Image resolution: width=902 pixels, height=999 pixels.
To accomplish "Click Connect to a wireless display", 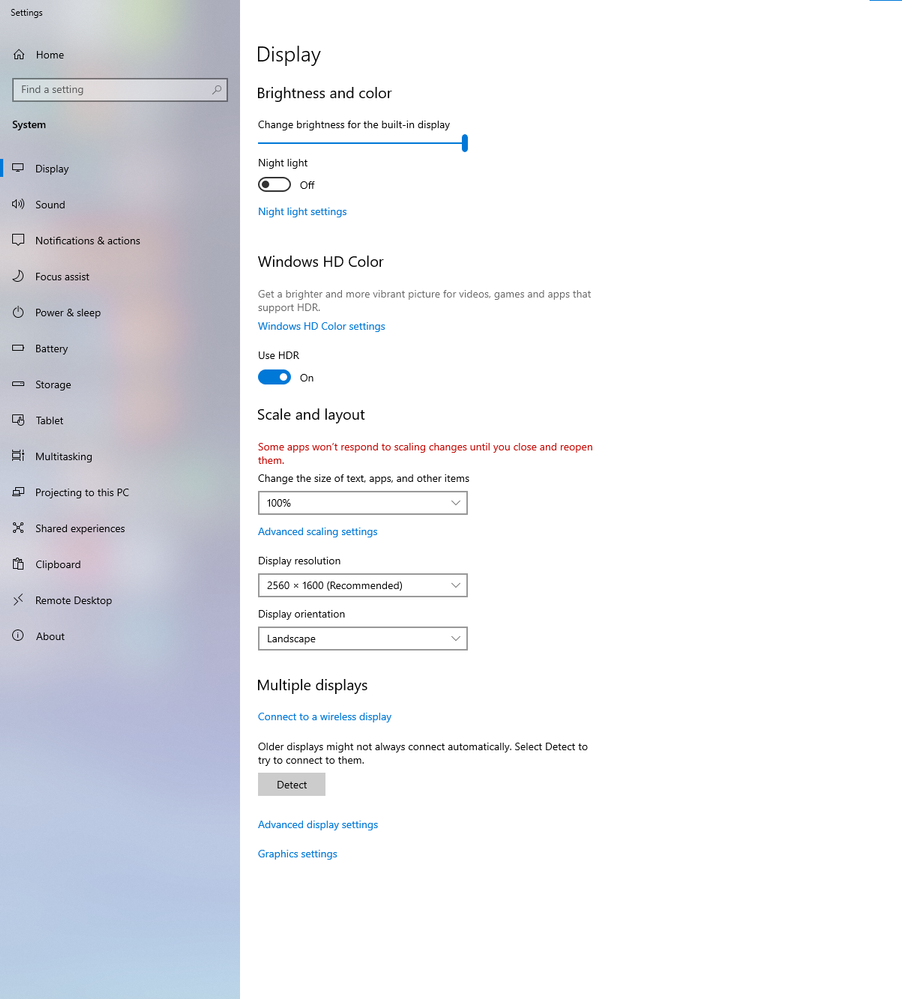I will [x=324, y=717].
